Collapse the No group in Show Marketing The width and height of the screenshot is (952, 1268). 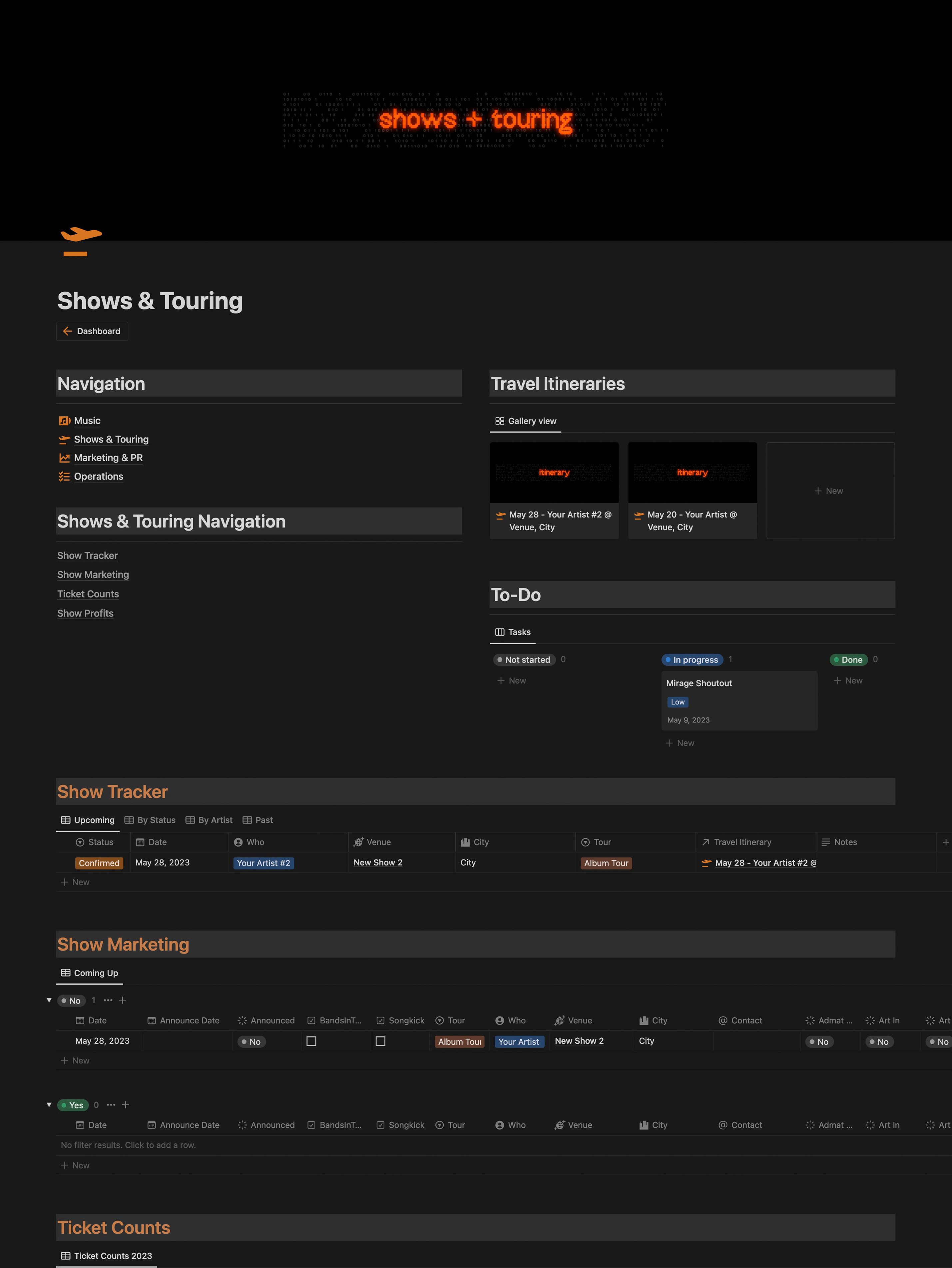point(49,1000)
